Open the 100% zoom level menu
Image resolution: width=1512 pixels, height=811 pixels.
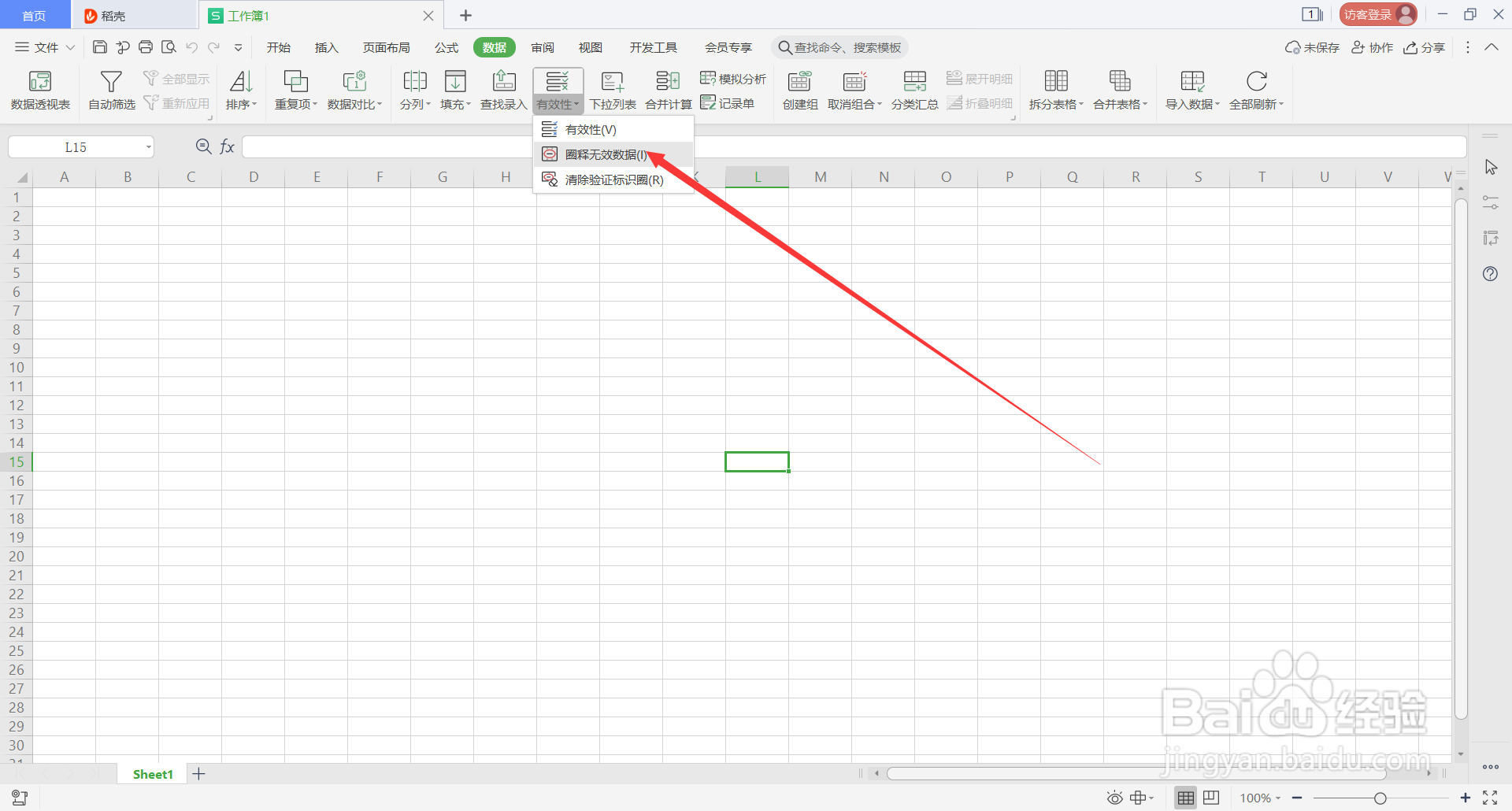1260,798
